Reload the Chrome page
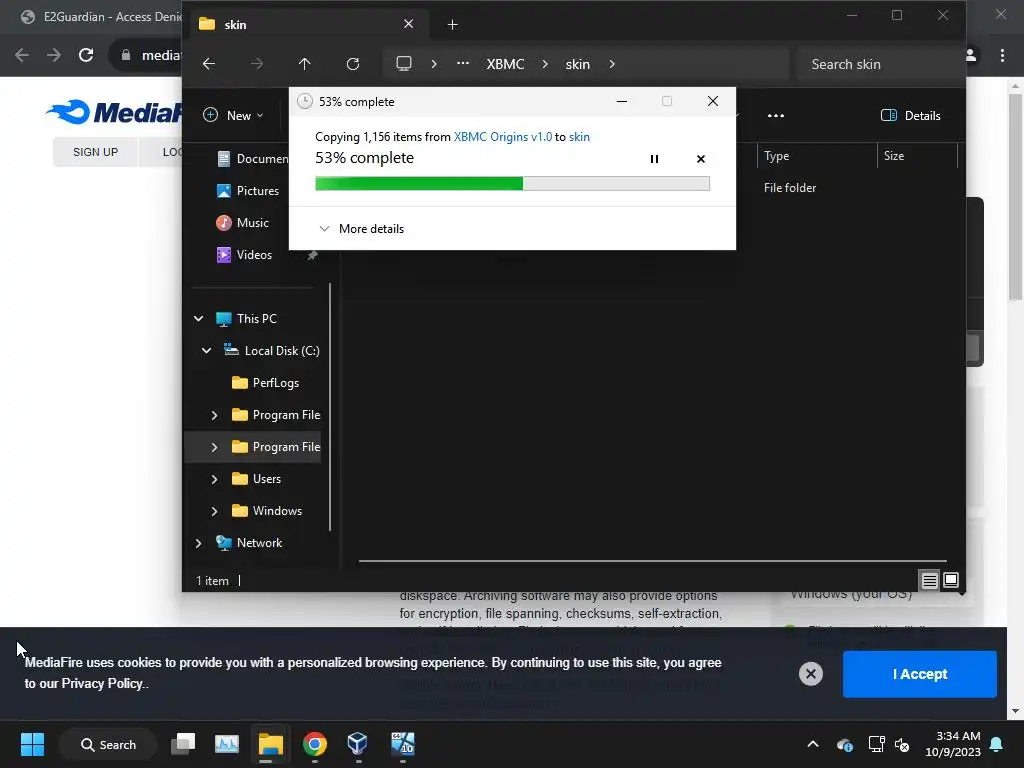 [x=86, y=55]
